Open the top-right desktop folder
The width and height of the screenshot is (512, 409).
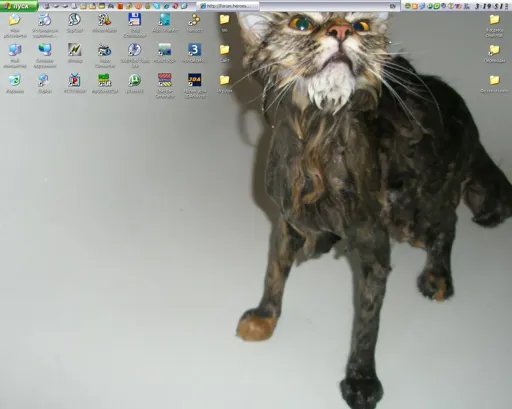pos(495,20)
